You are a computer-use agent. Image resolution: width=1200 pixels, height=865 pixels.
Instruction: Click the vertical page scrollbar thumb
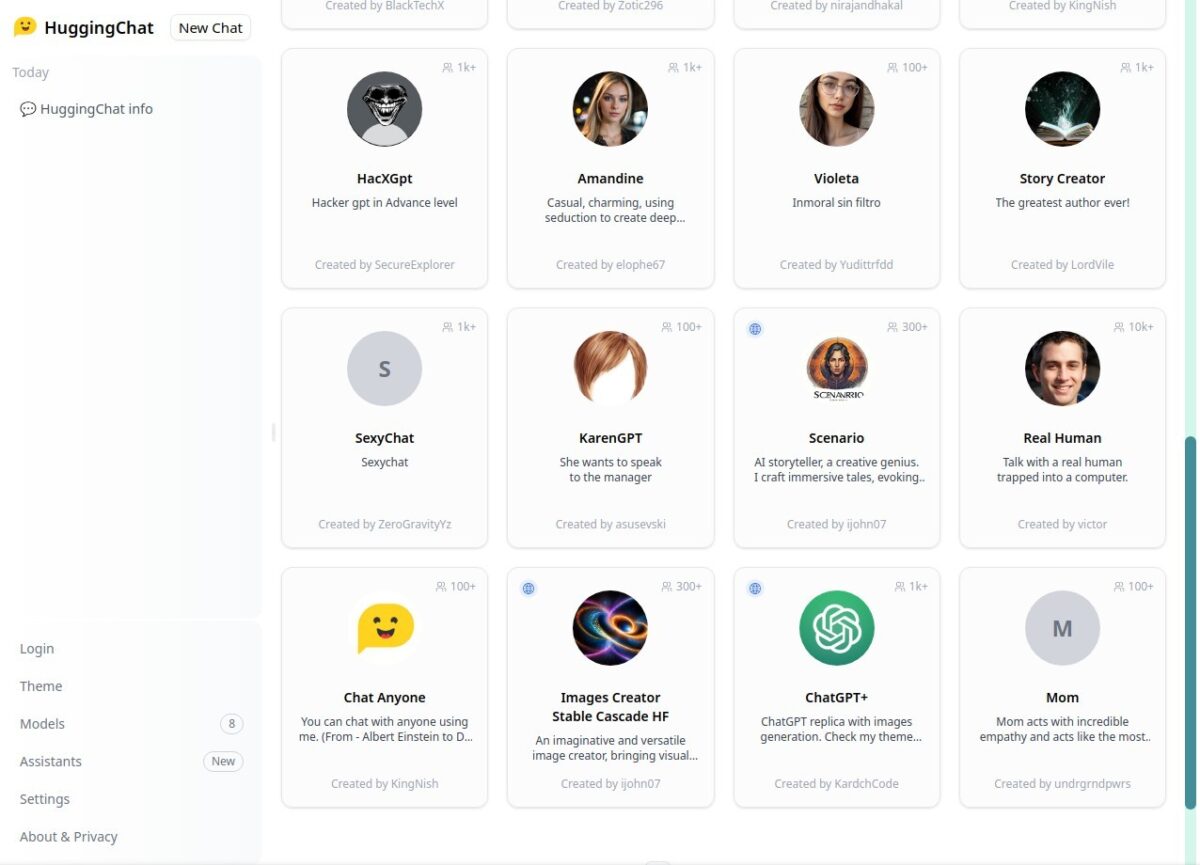point(1189,622)
